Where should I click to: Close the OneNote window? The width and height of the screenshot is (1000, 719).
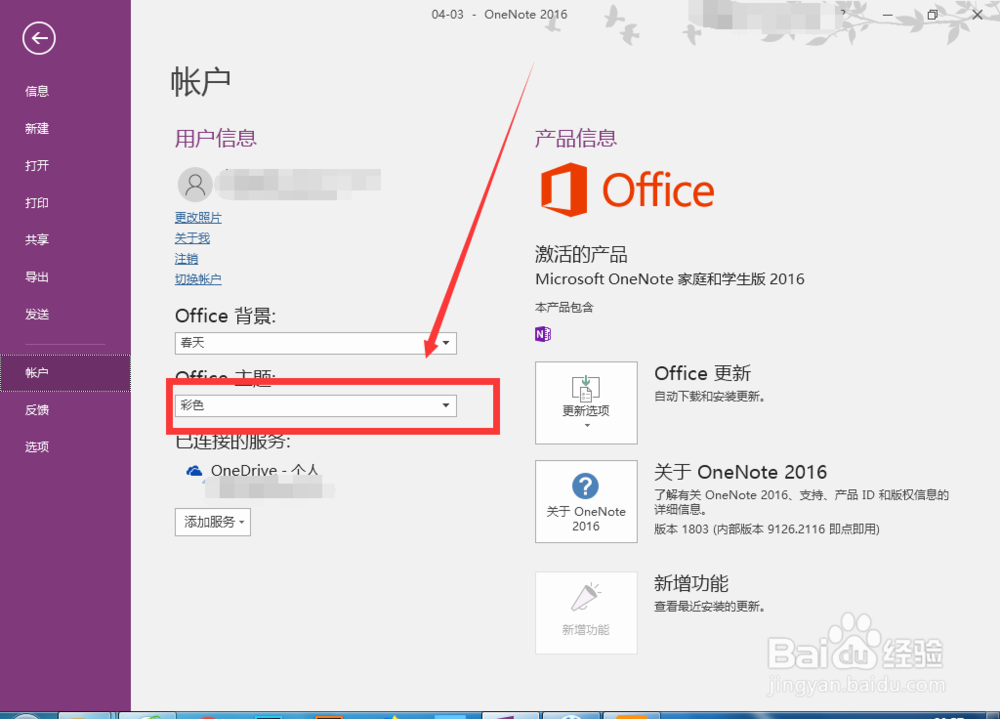(977, 14)
